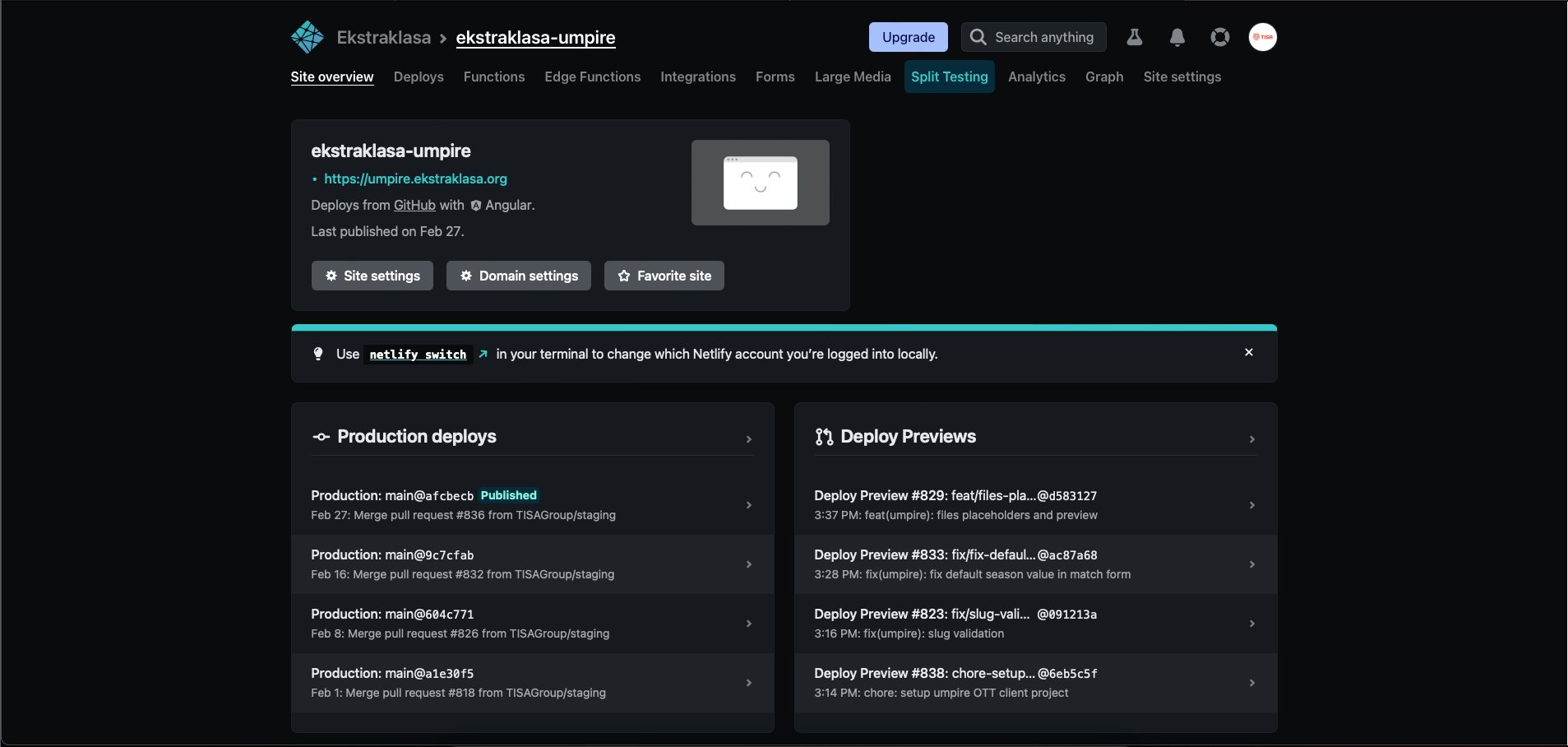Viewport: 1568px width, 747px height.
Task: Open Deploy Preview #823 fix/slug-vali row
Action: (x=1036, y=624)
